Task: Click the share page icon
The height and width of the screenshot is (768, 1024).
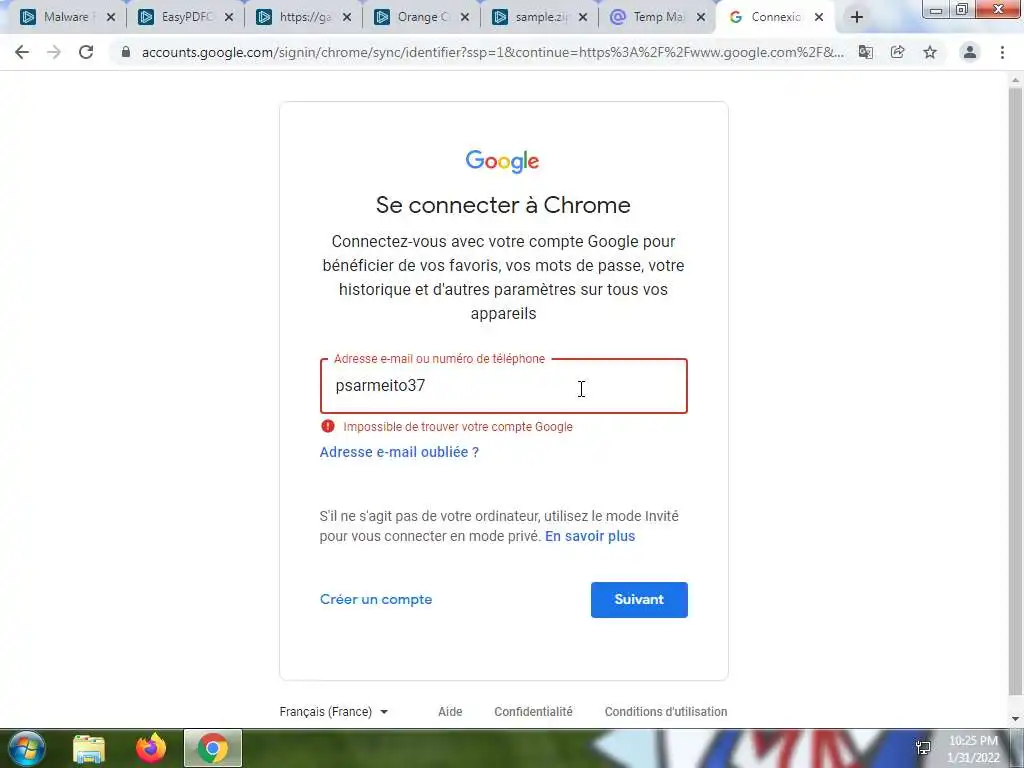Action: click(x=897, y=52)
